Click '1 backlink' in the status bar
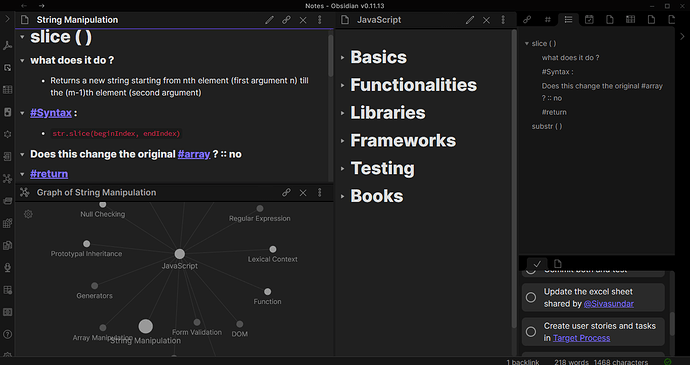 click(523, 362)
